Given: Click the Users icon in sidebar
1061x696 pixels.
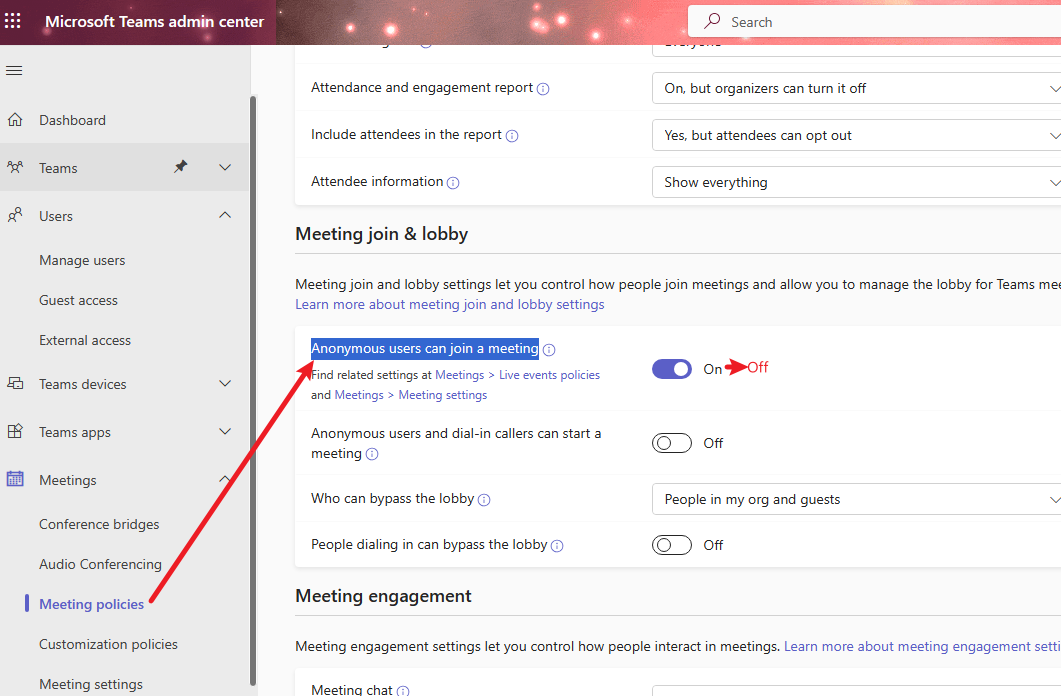Looking at the screenshot, I should (x=15, y=215).
